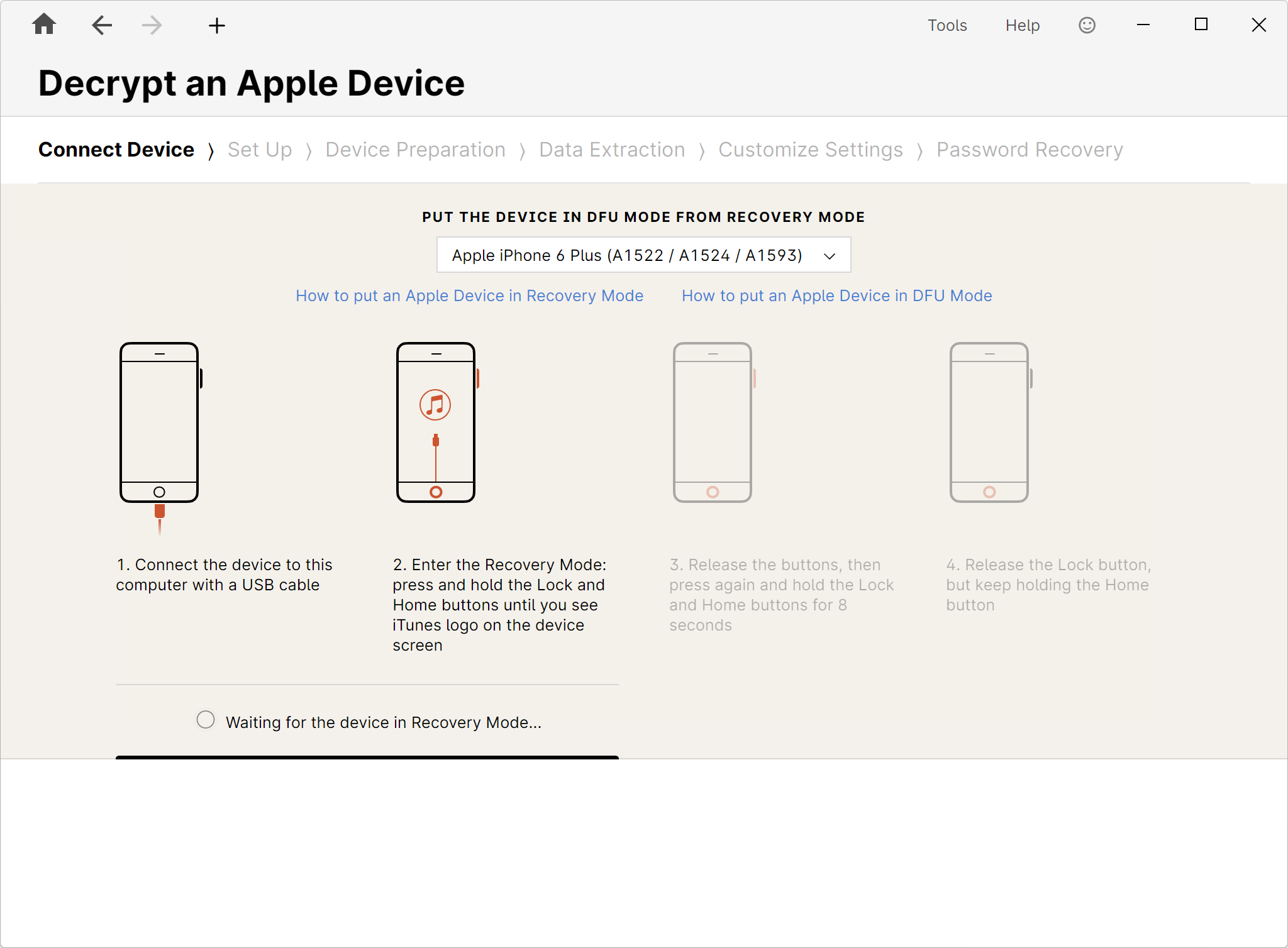This screenshot has width=1288, height=948.
Task: Maximize the application window
Action: coord(1201,25)
